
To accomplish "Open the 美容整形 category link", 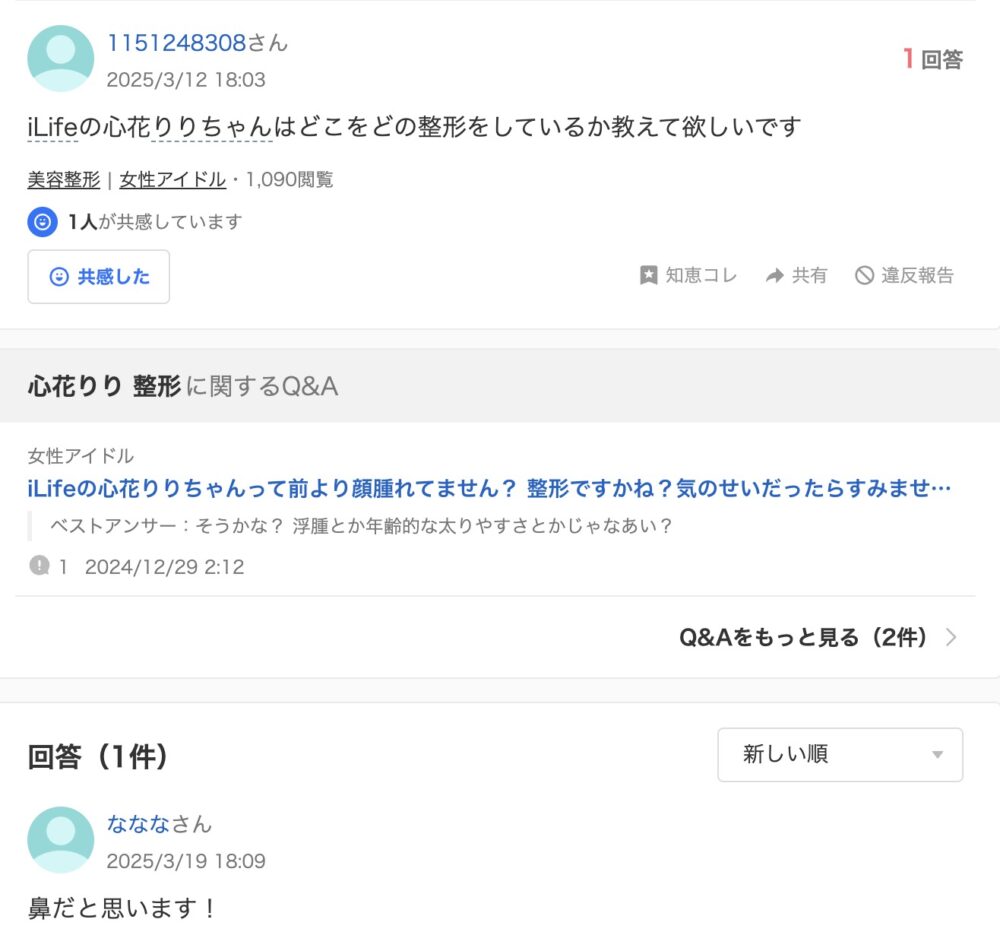I will (x=64, y=179).
